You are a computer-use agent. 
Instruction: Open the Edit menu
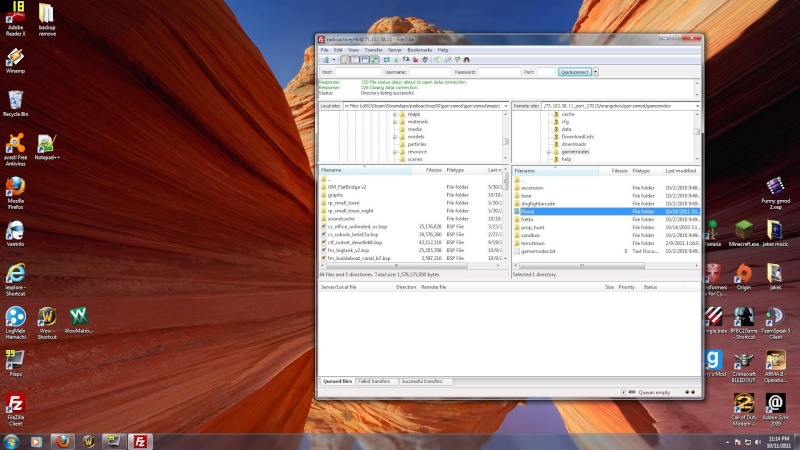coord(338,50)
